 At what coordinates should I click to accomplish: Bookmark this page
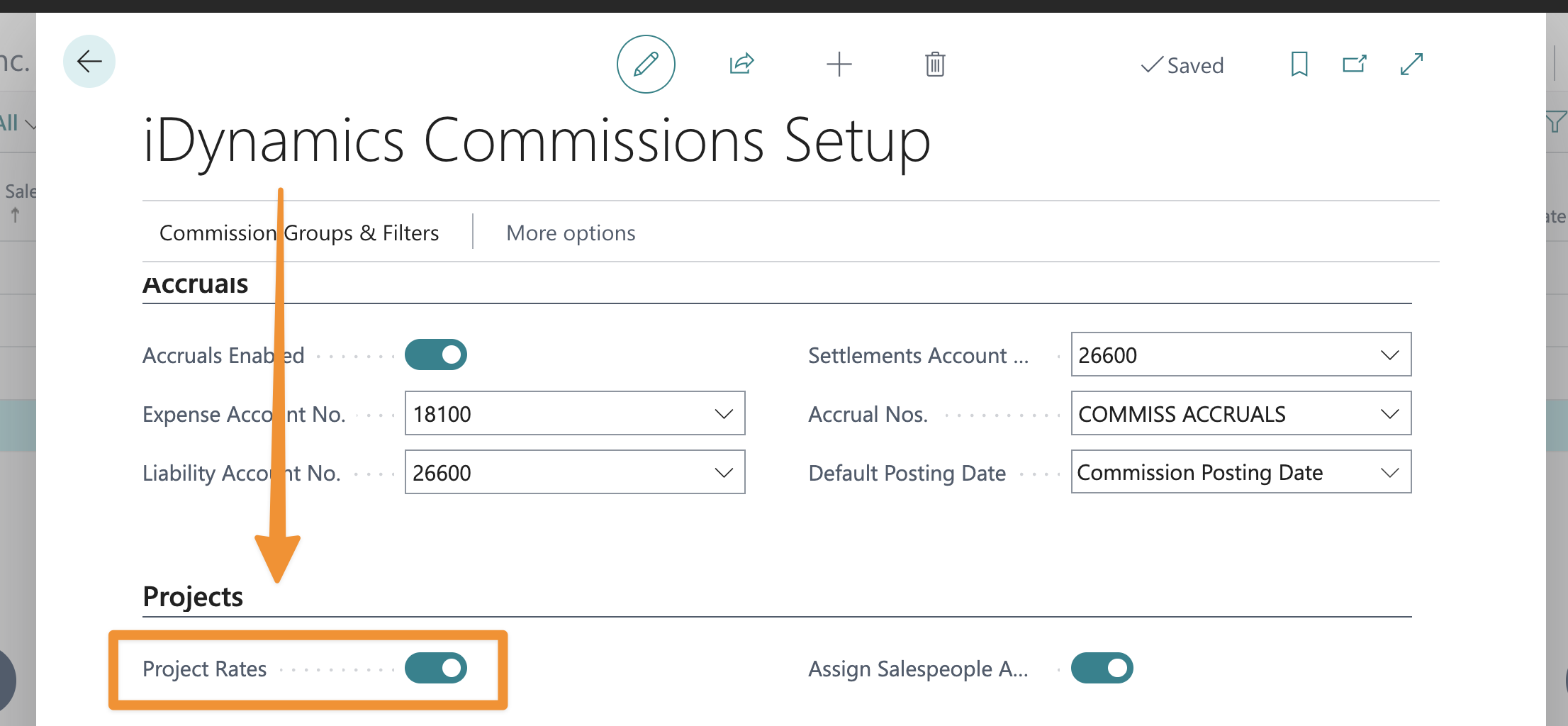pos(1299,65)
